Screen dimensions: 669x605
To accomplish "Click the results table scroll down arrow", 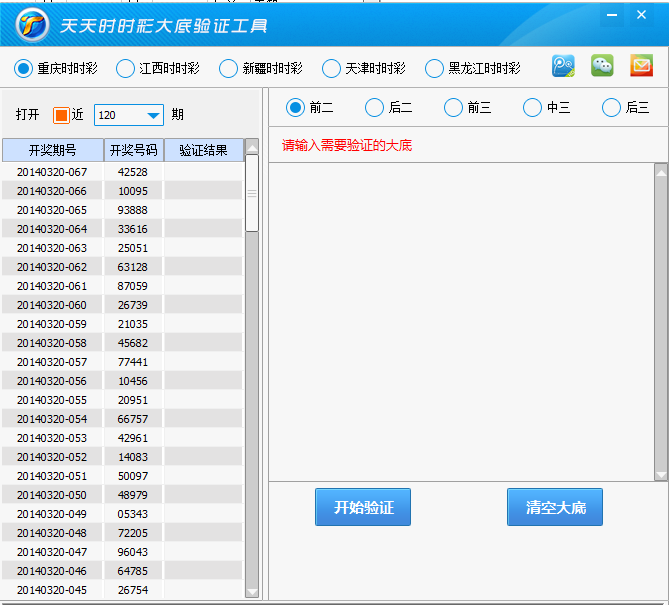I will point(252,592).
